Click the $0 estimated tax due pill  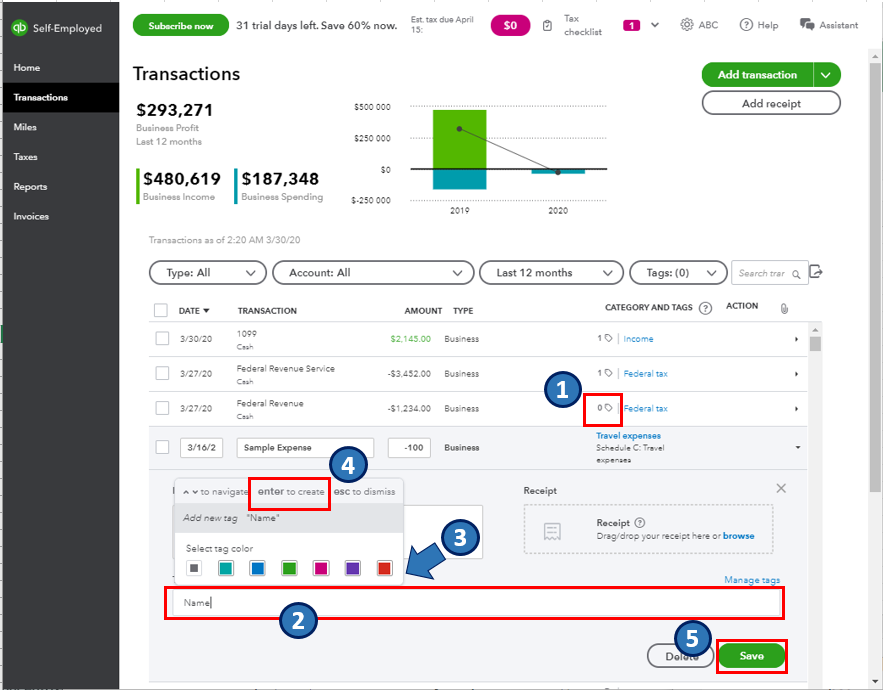(510, 25)
